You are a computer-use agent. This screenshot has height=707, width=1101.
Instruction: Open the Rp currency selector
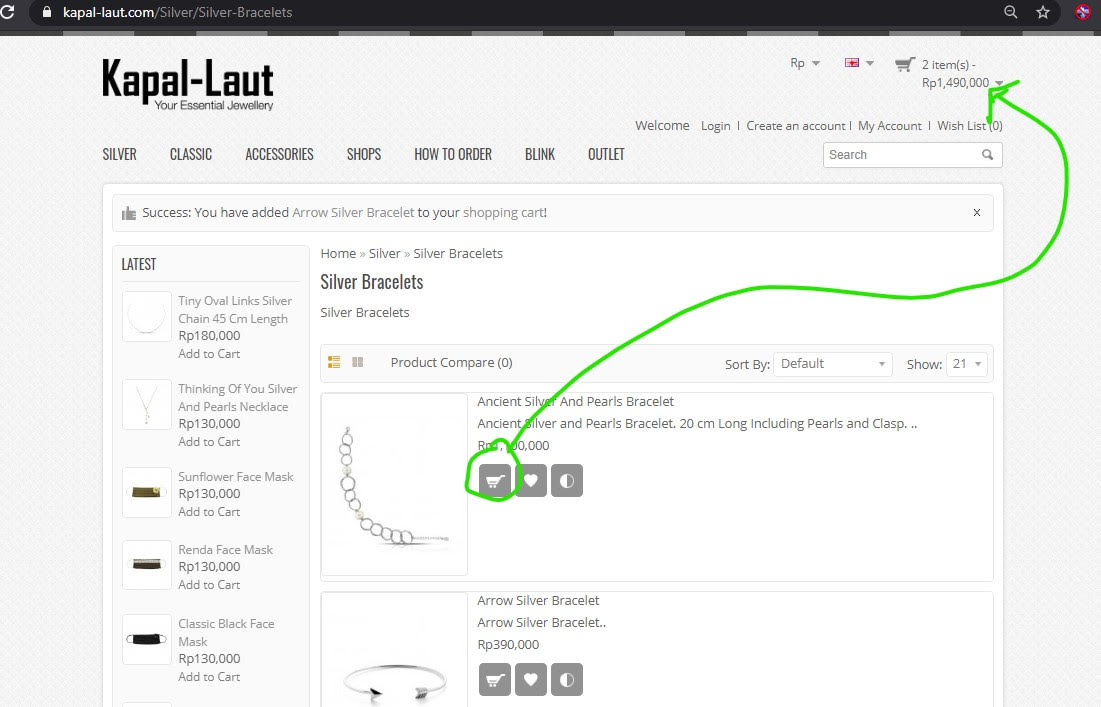click(805, 63)
